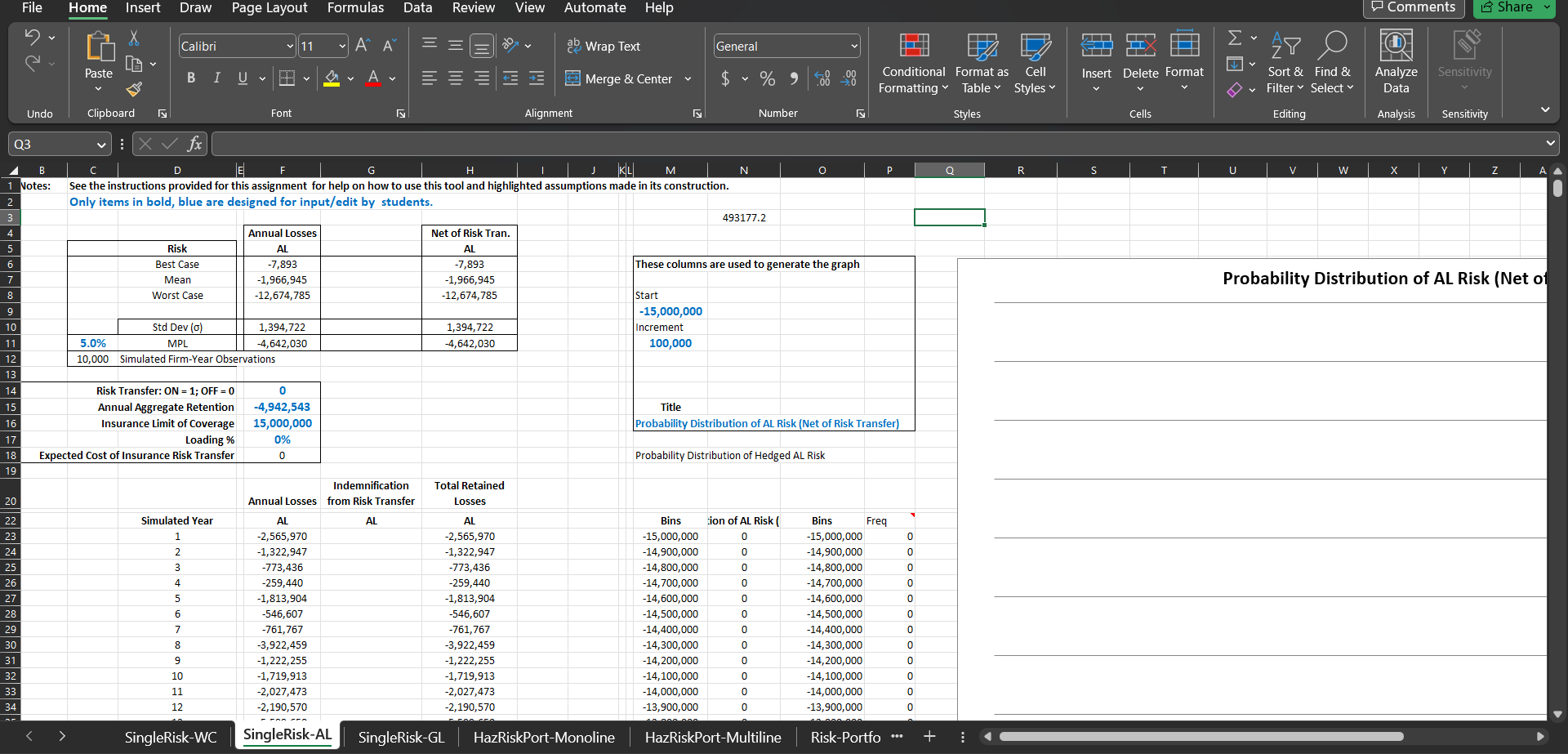Apply the Increase Font Size button

(363, 46)
